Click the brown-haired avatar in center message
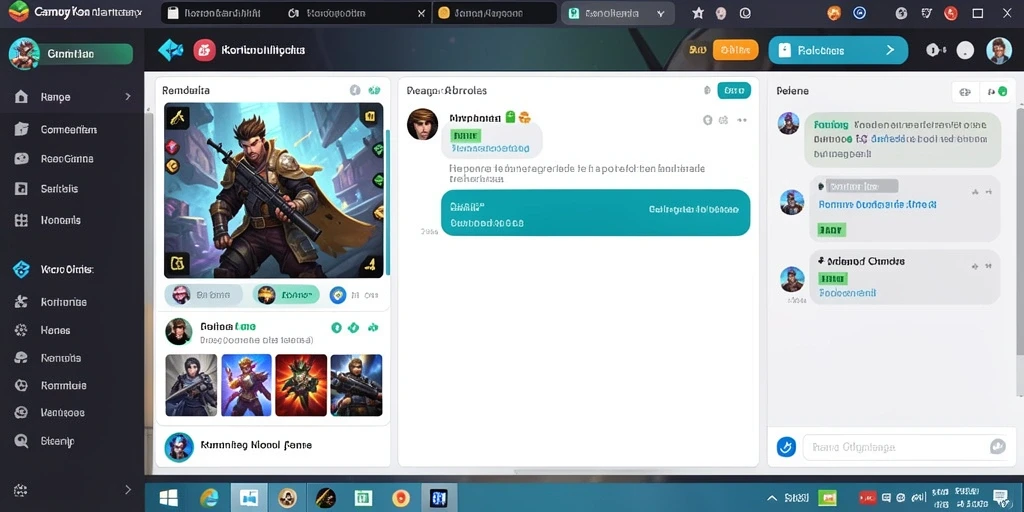This screenshot has height=512, width=1024. [423, 124]
